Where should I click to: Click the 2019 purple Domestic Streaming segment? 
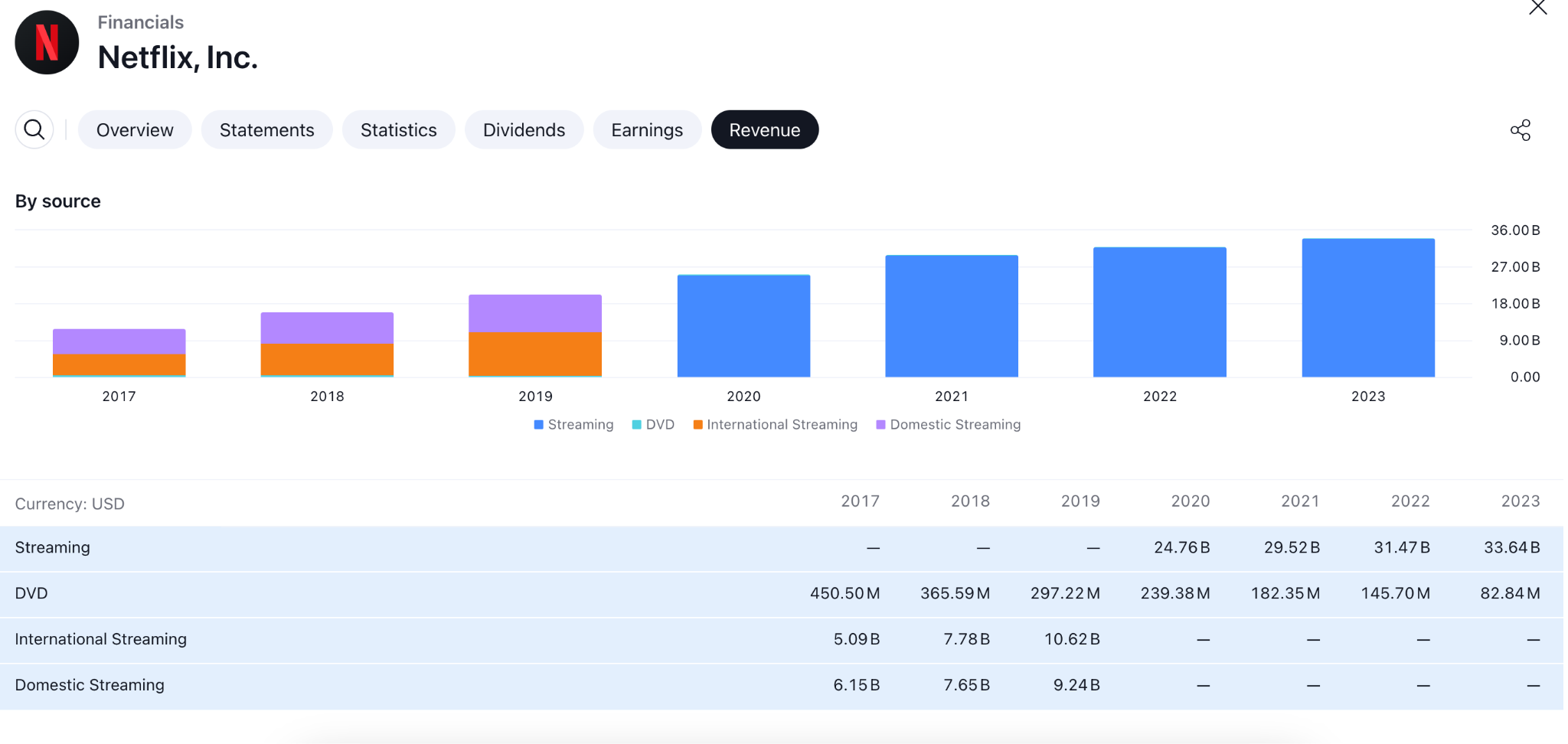tap(535, 313)
